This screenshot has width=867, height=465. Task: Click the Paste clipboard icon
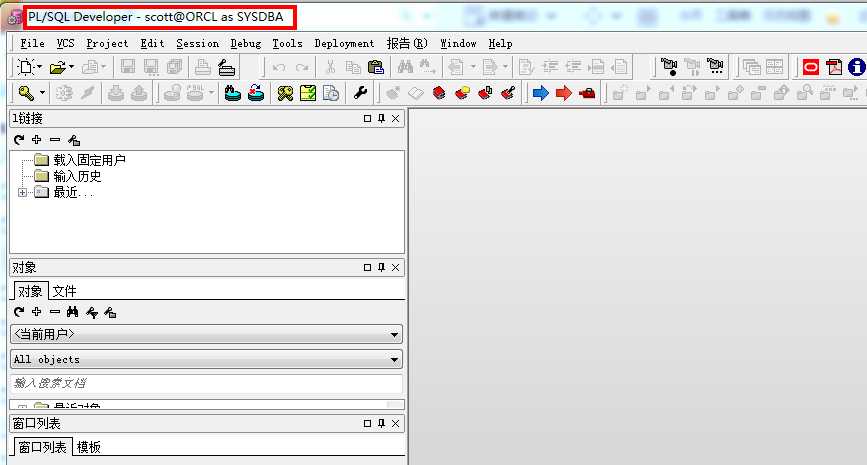pyautogui.click(x=375, y=67)
